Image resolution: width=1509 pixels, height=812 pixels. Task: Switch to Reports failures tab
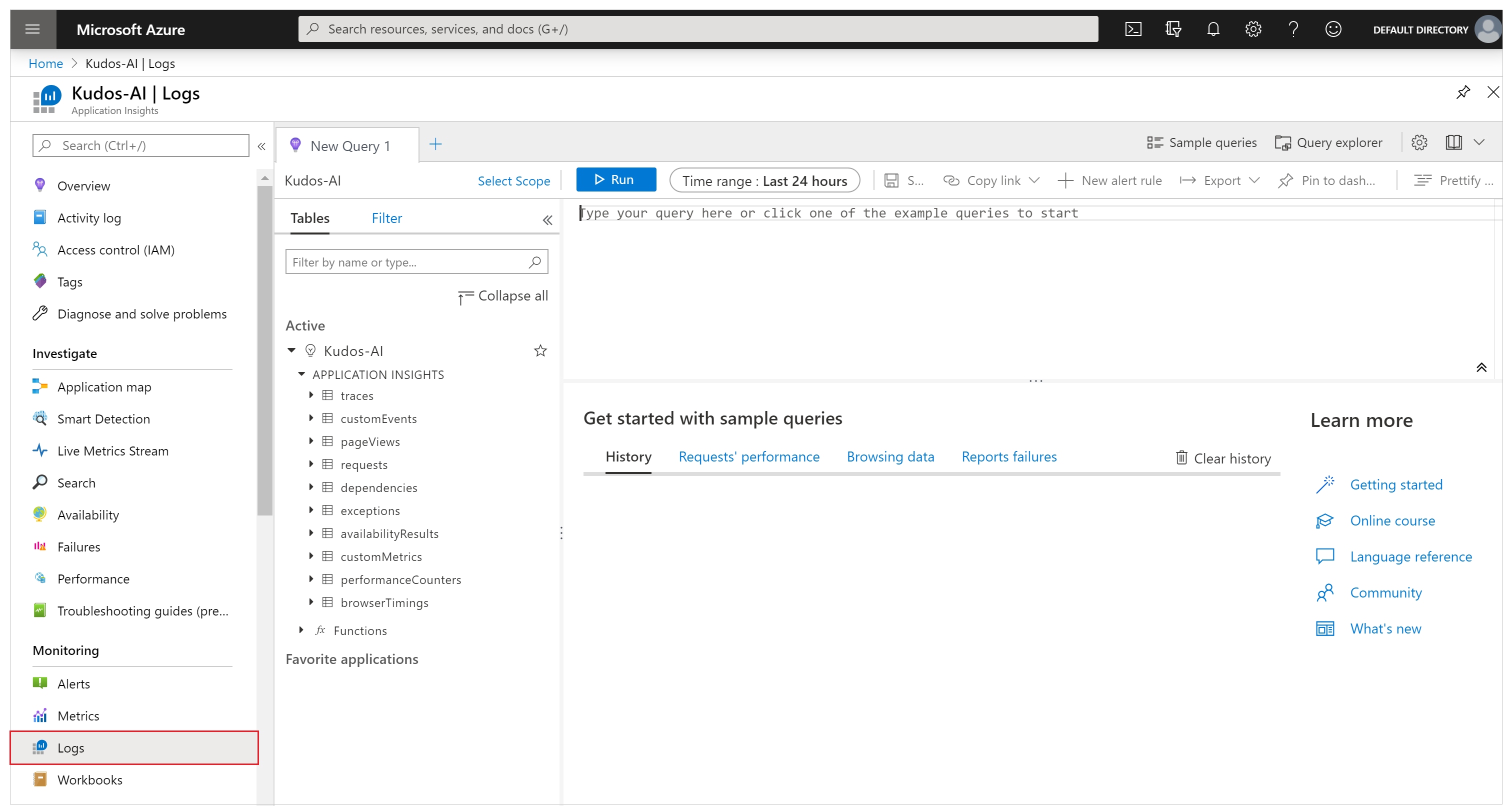click(x=1009, y=456)
